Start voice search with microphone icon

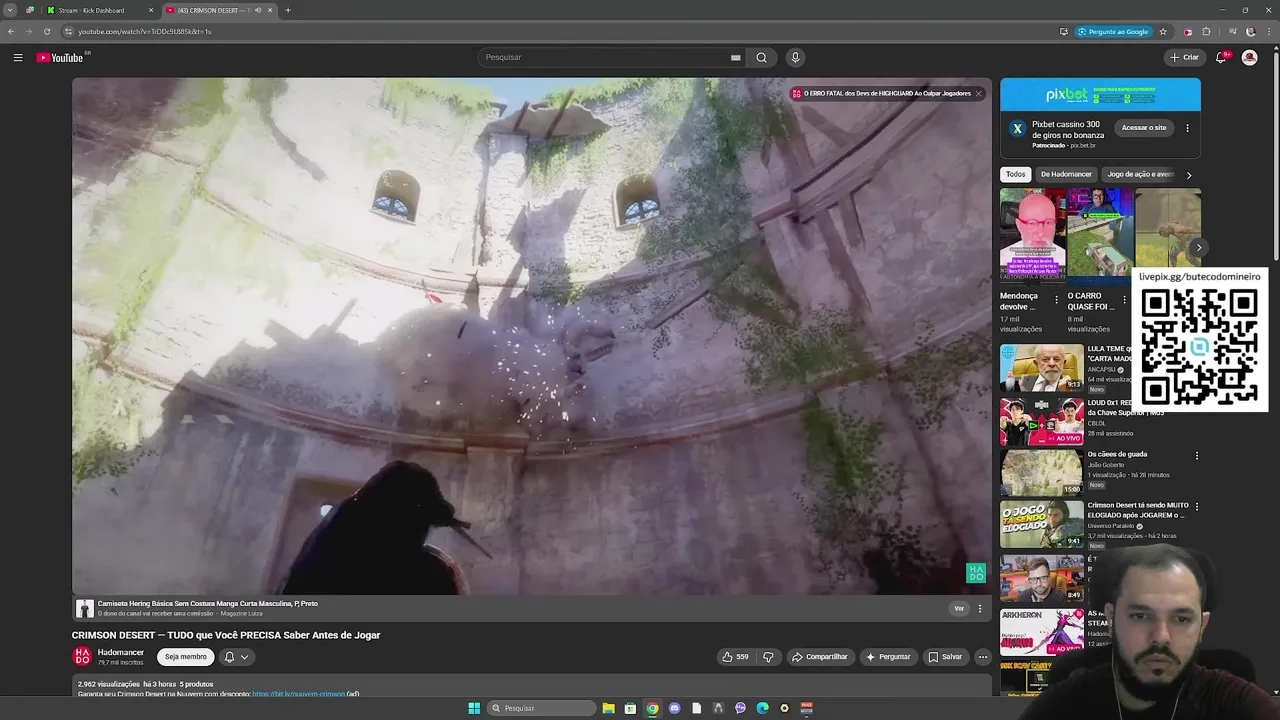[795, 57]
